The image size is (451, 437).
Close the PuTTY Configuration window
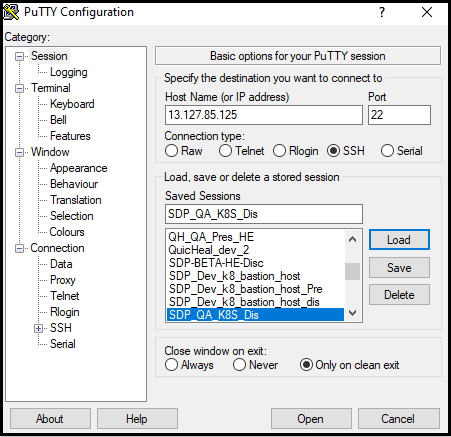pos(427,12)
